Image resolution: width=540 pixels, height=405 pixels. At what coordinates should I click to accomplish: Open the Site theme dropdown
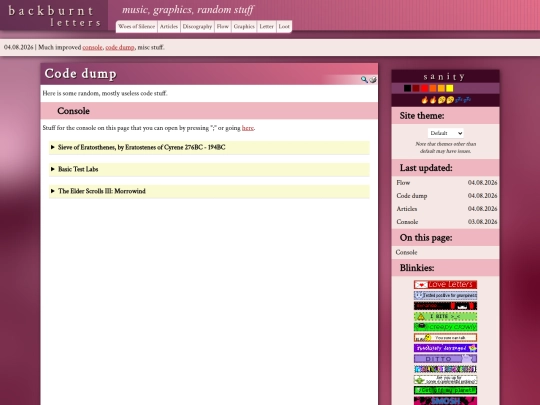pyautogui.click(x=446, y=133)
